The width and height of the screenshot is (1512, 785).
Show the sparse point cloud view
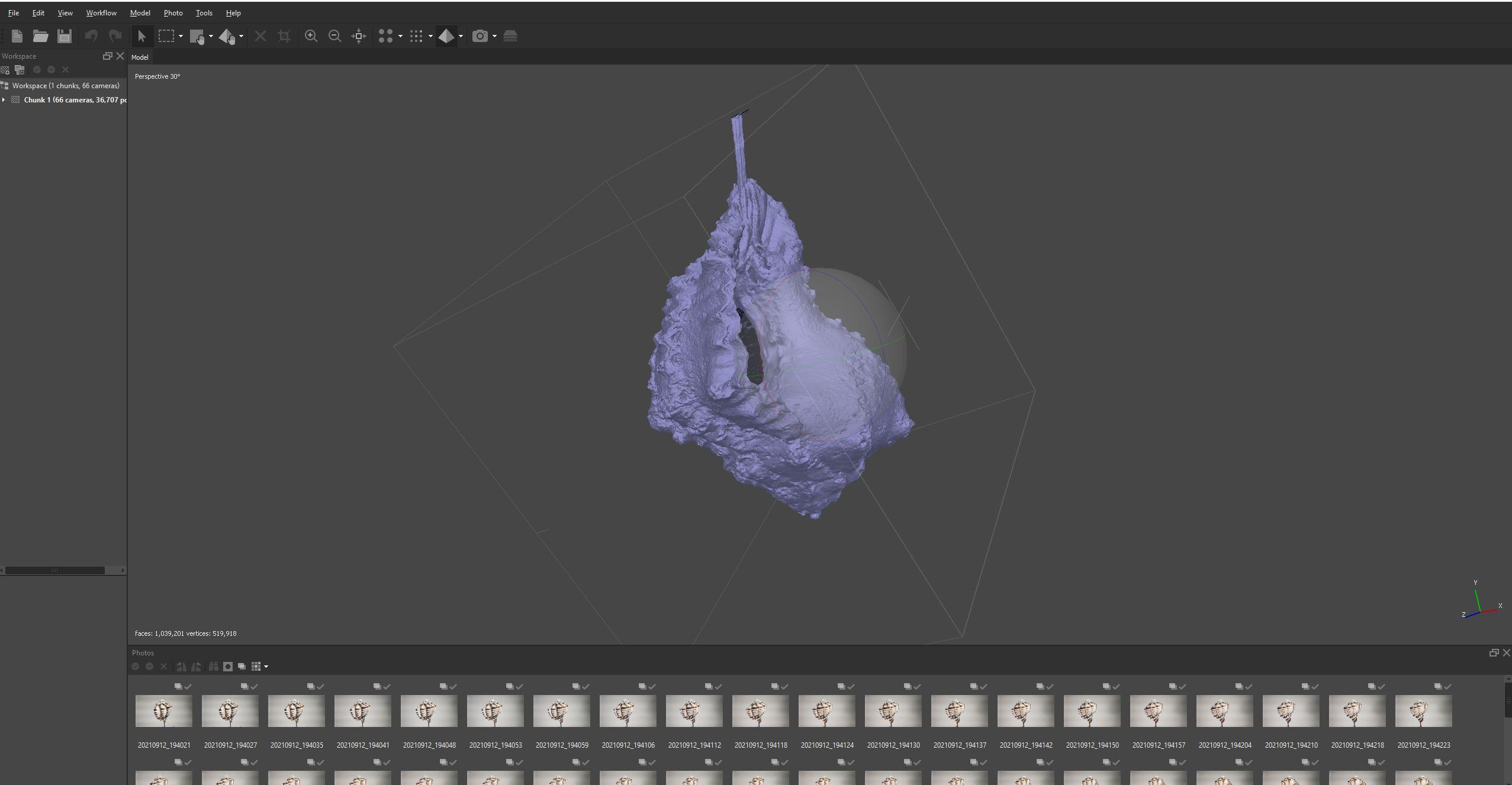(386, 36)
